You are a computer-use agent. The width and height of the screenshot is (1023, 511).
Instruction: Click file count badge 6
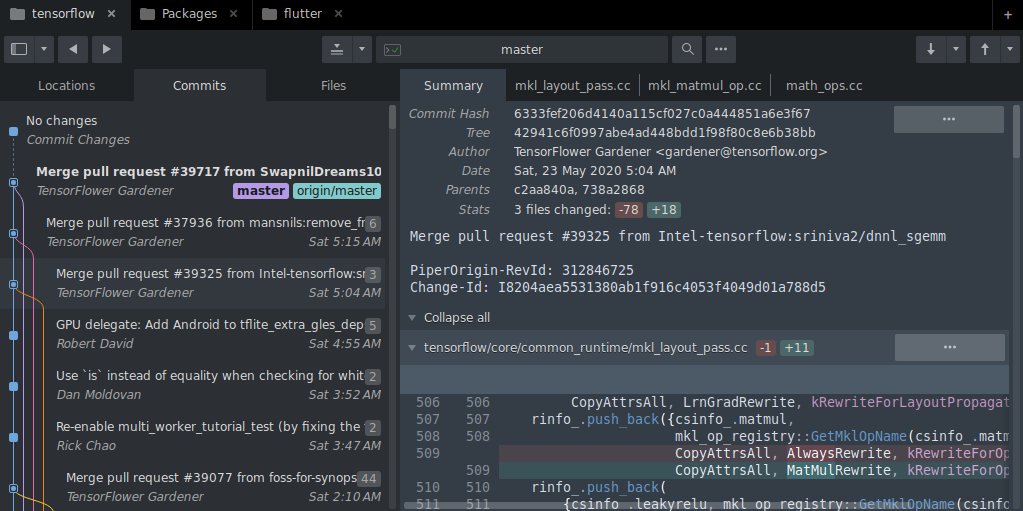pos(373,224)
